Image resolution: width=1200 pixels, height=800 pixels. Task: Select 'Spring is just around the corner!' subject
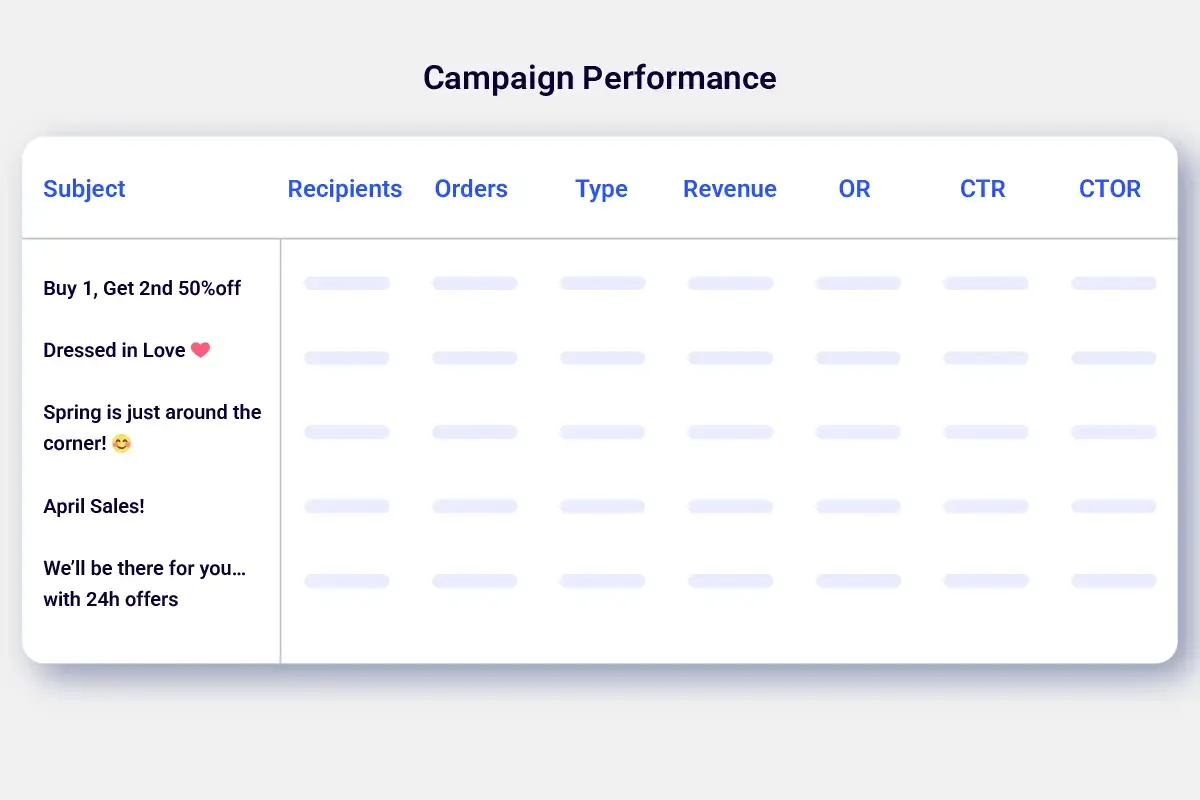152,428
